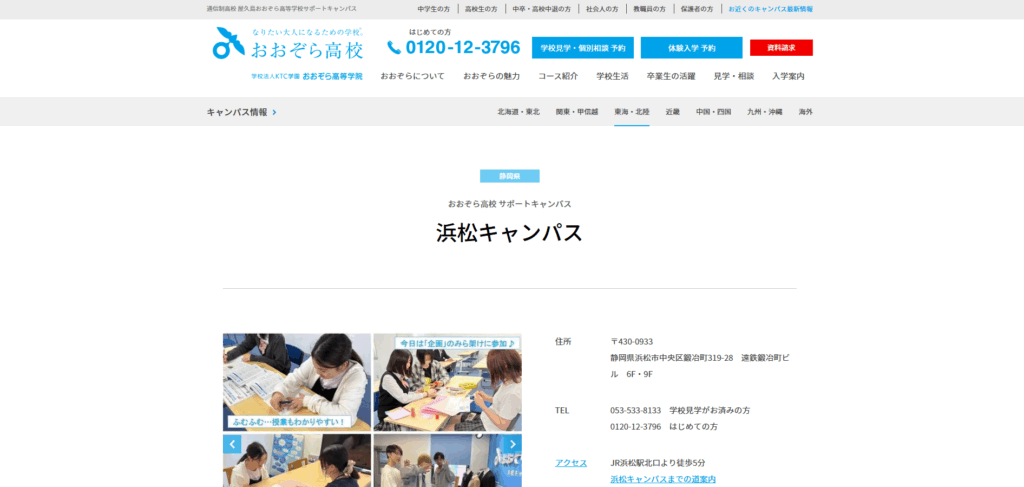
Task: Click the phone icon beside 0120-12-3796
Action: [x=394, y=47]
